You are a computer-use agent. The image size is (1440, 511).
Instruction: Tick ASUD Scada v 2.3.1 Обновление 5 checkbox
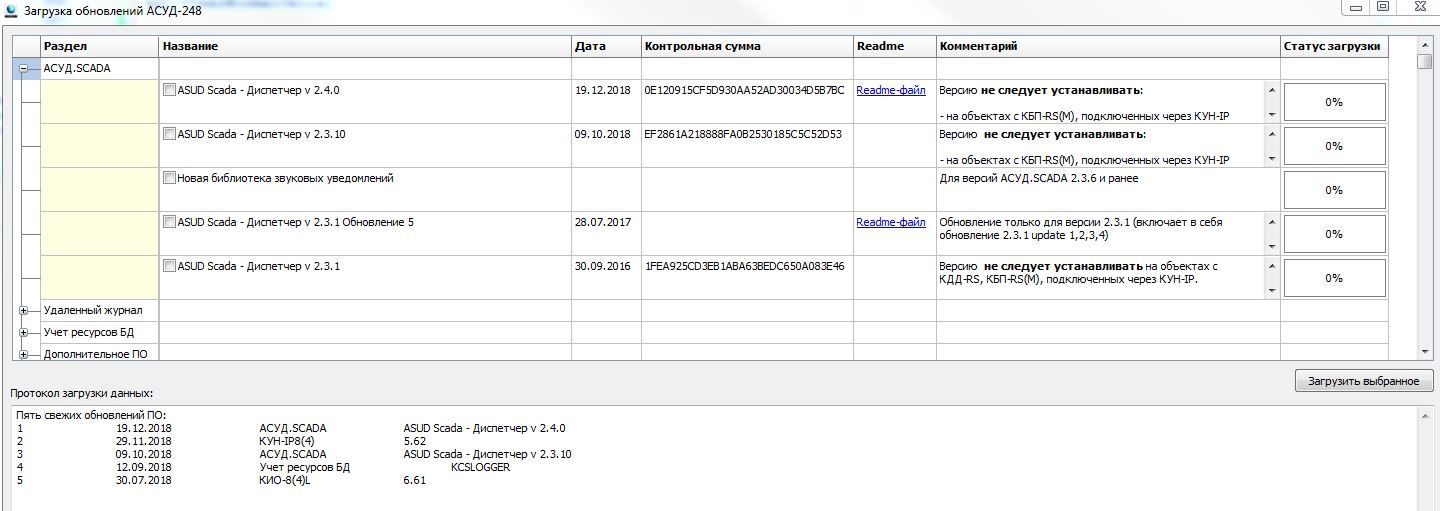pos(169,223)
